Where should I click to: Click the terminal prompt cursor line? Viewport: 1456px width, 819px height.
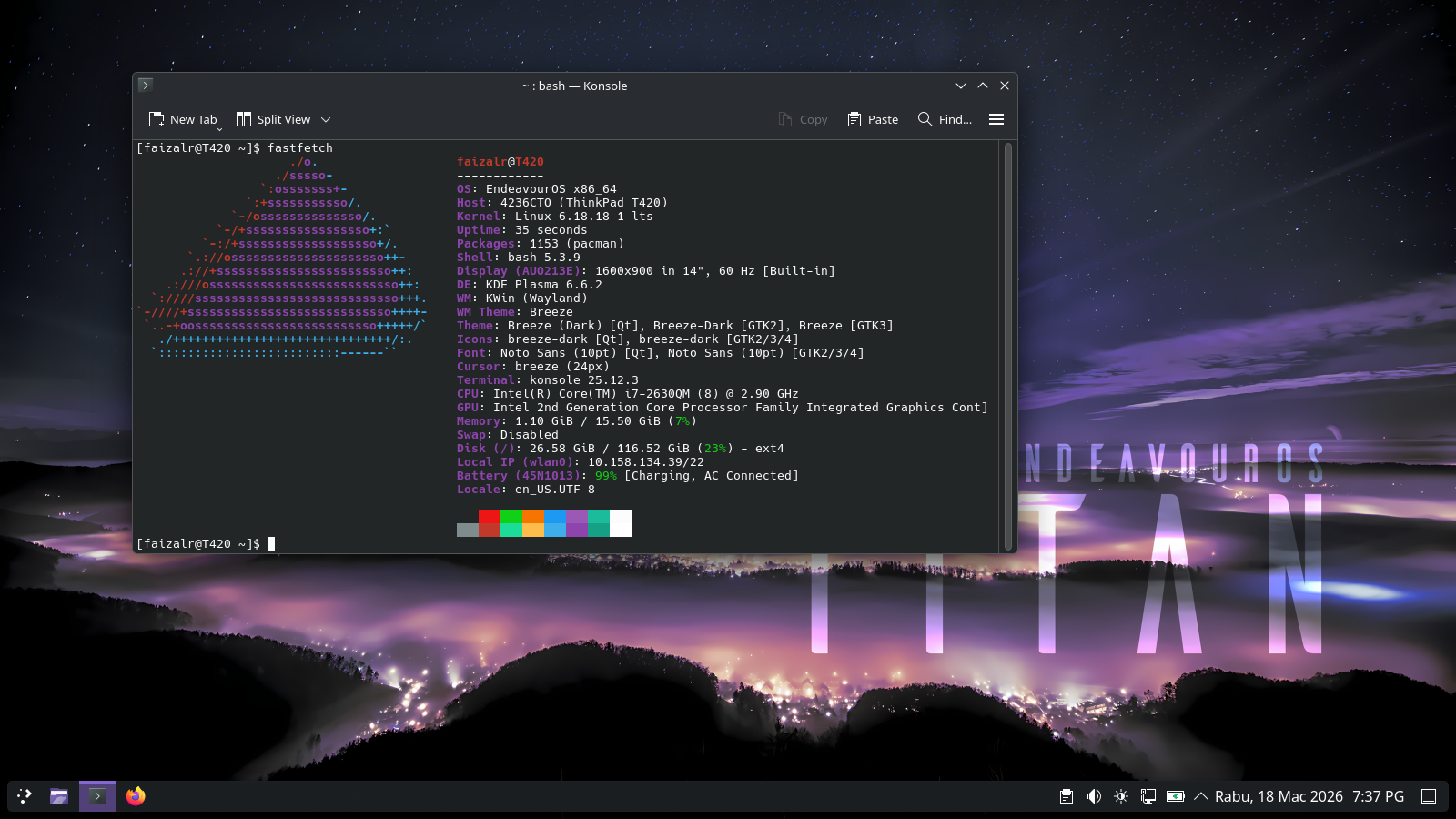(271, 543)
